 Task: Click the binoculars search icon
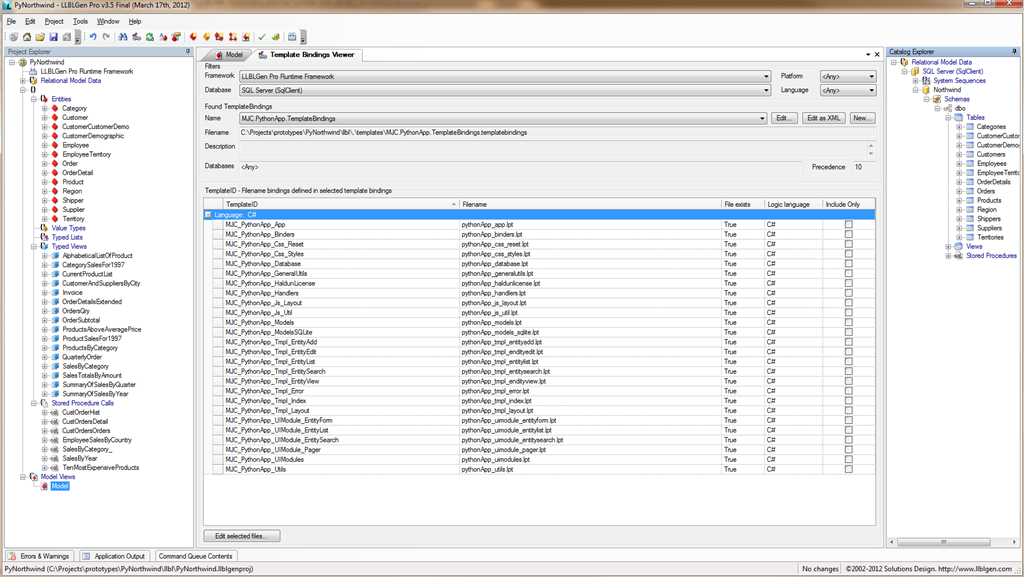(123, 37)
